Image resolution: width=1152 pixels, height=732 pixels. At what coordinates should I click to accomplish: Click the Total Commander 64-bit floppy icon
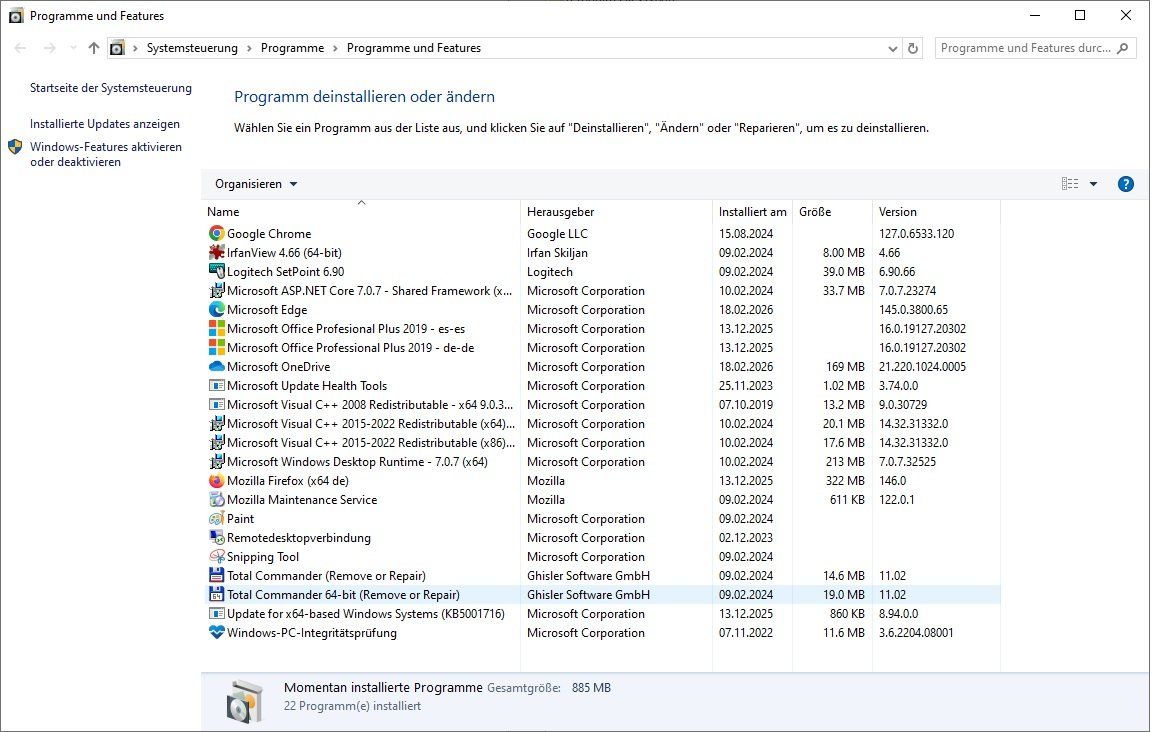217,595
